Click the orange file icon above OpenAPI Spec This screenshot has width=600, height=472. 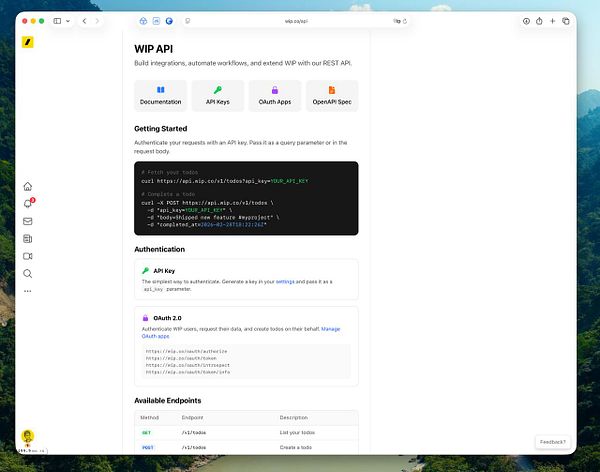click(332, 90)
